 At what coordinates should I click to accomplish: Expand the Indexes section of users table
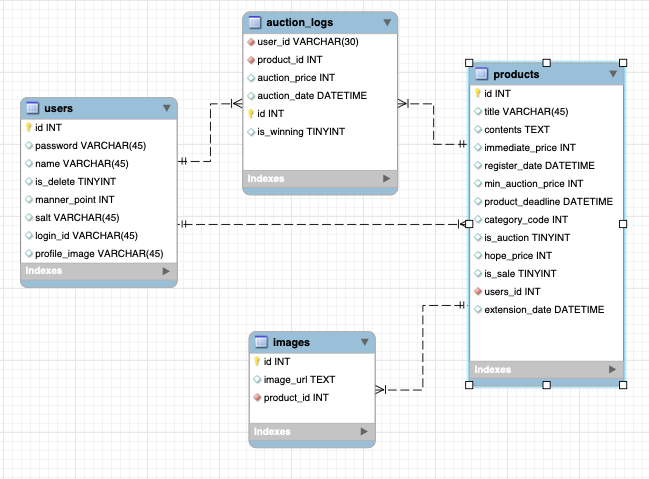[166, 271]
